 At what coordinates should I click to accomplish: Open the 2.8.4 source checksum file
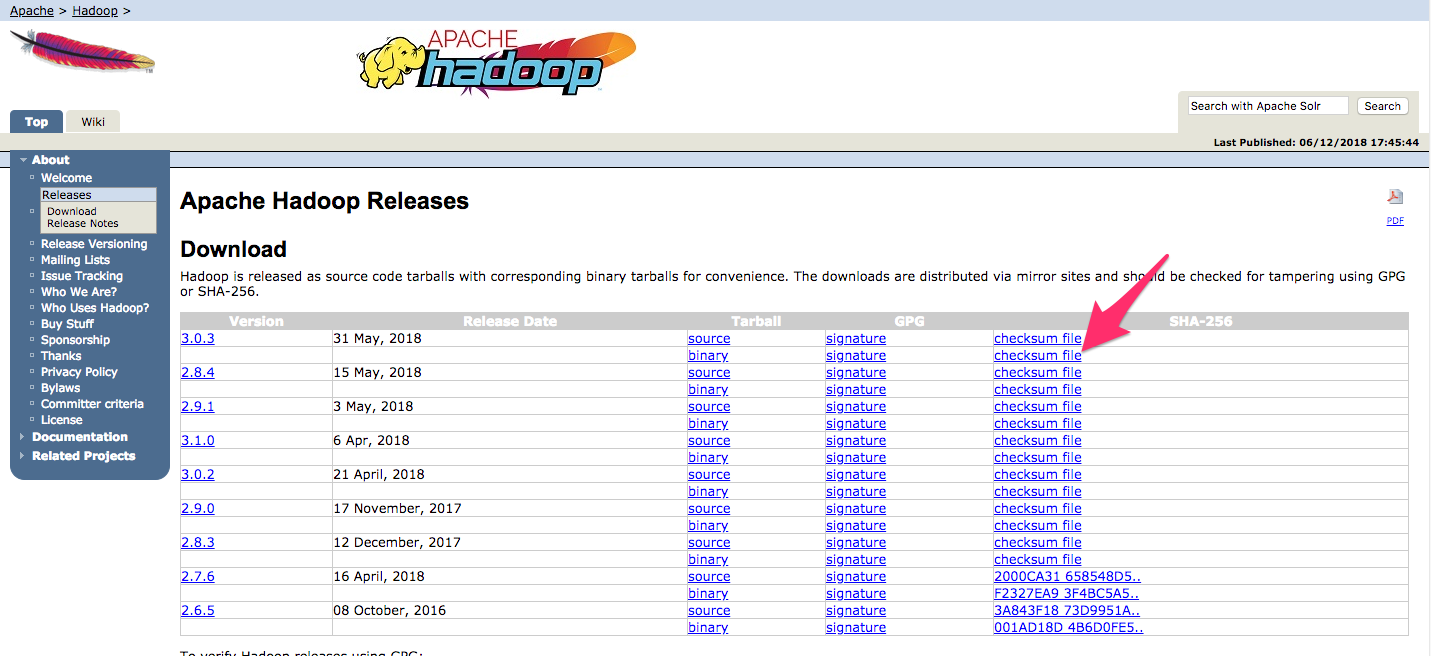pos(1038,373)
